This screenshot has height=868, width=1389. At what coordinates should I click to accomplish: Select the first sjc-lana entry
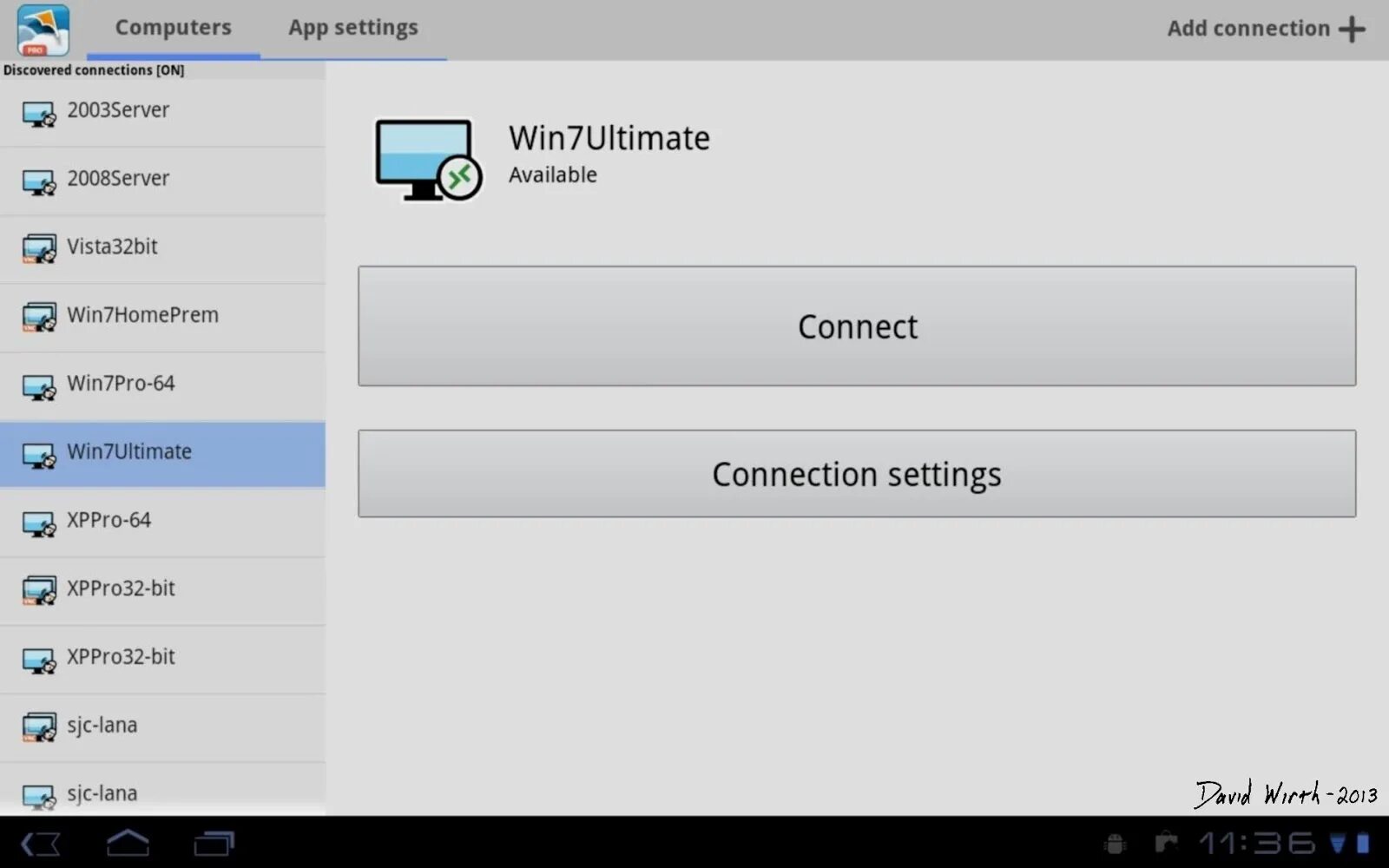(x=162, y=728)
